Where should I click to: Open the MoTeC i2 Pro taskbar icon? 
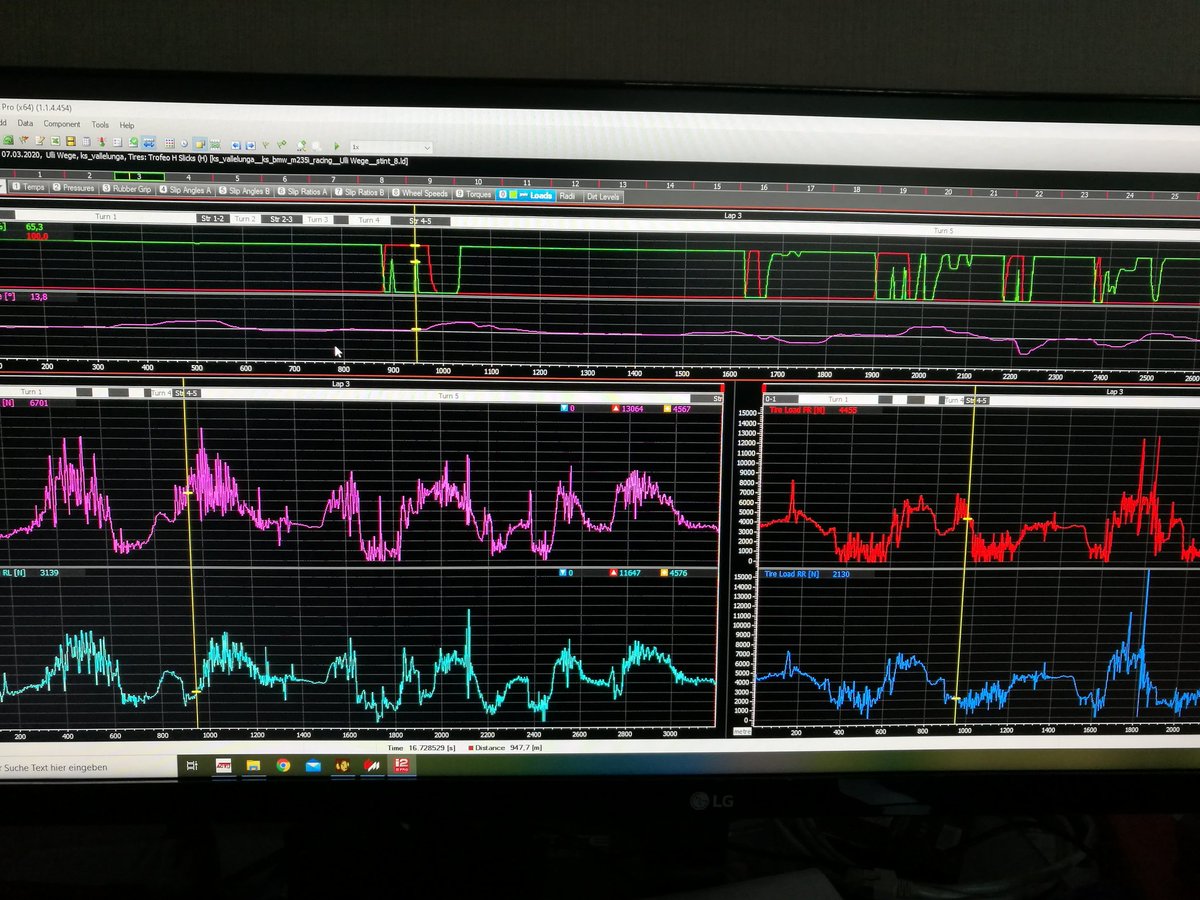point(401,766)
